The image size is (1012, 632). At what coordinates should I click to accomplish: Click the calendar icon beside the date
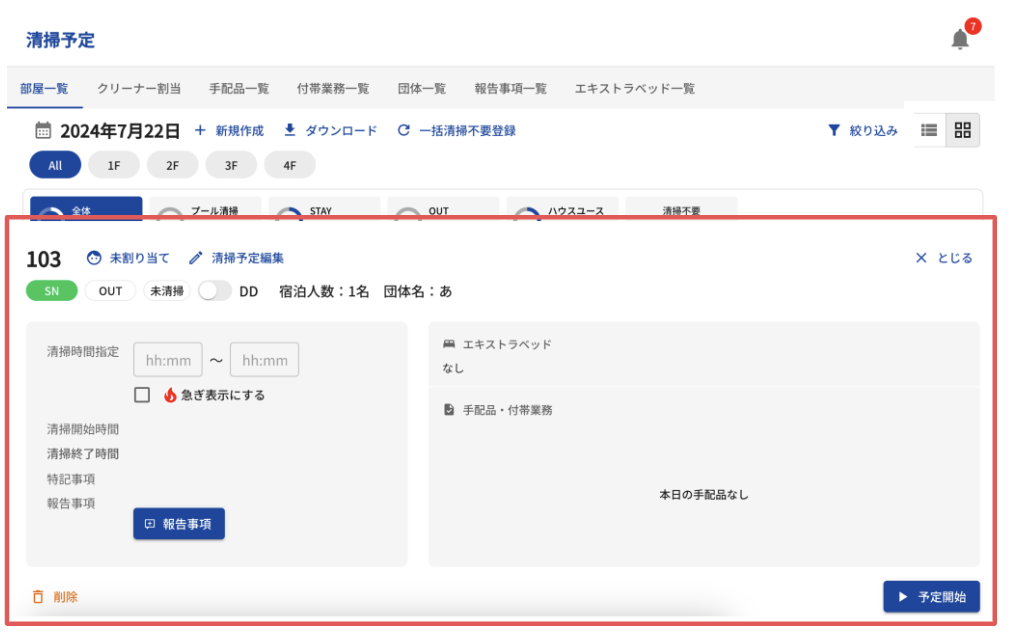pyautogui.click(x=43, y=130)
